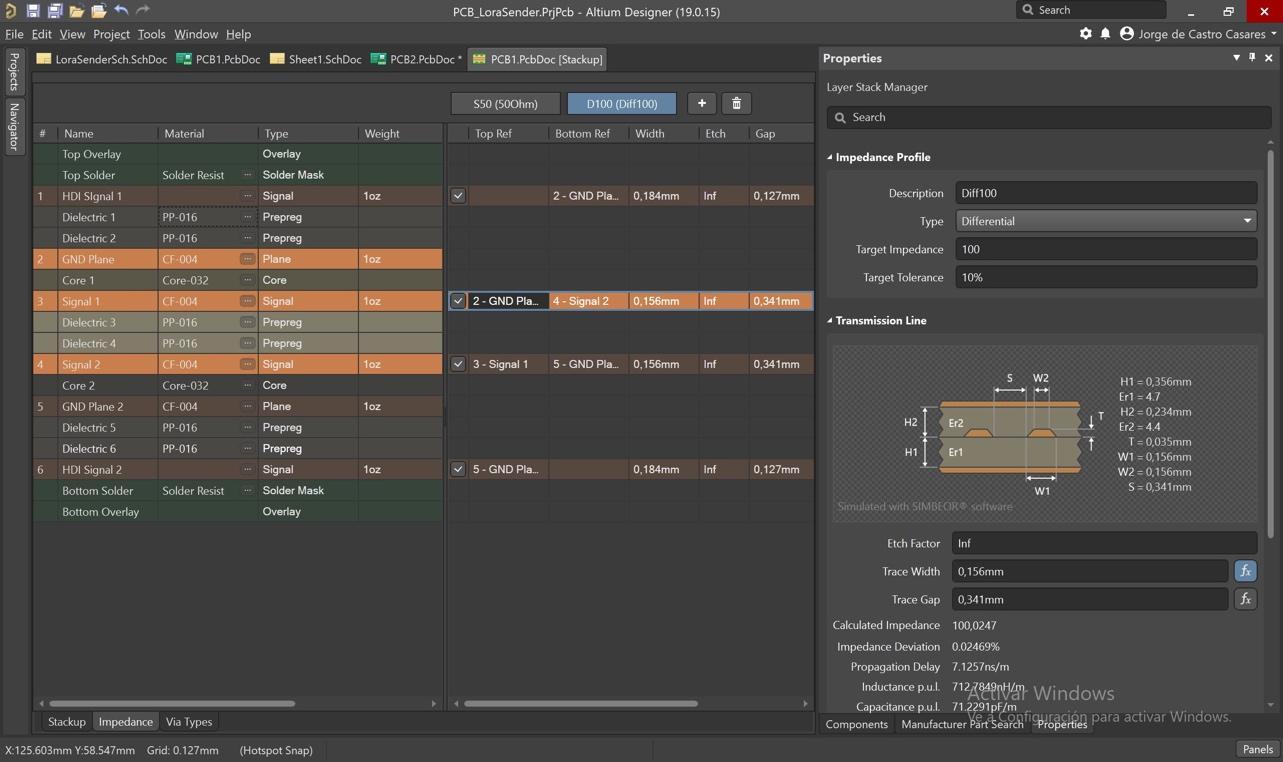The image size is (1283, 762).
Task: Click the Properties panel vertical scrollbar
Action: [x=1270, y=345]
